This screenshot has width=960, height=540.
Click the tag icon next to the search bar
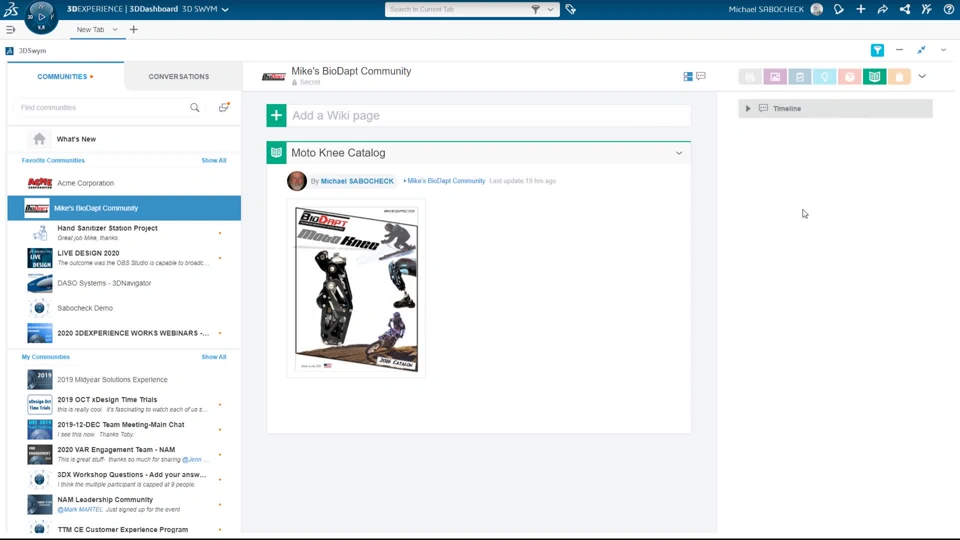571,9
